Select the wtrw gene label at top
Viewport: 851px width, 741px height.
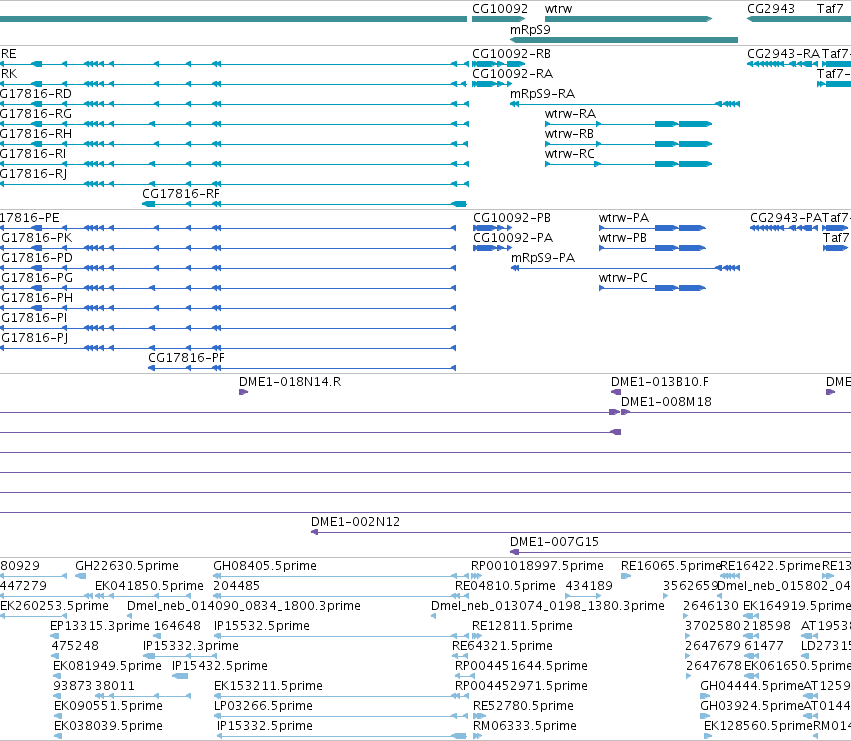click(x=558, y=9)
